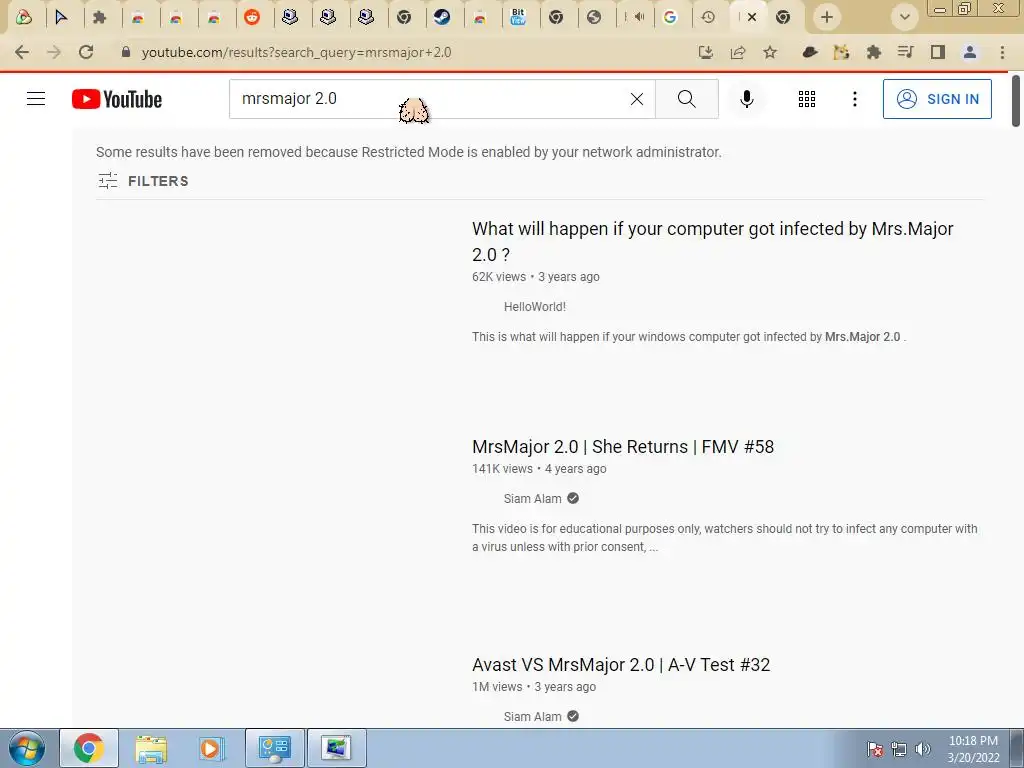Open the tab search dropdown chevron
The height and width of the screenshot is (768, 1024).
tap(904, 17)
